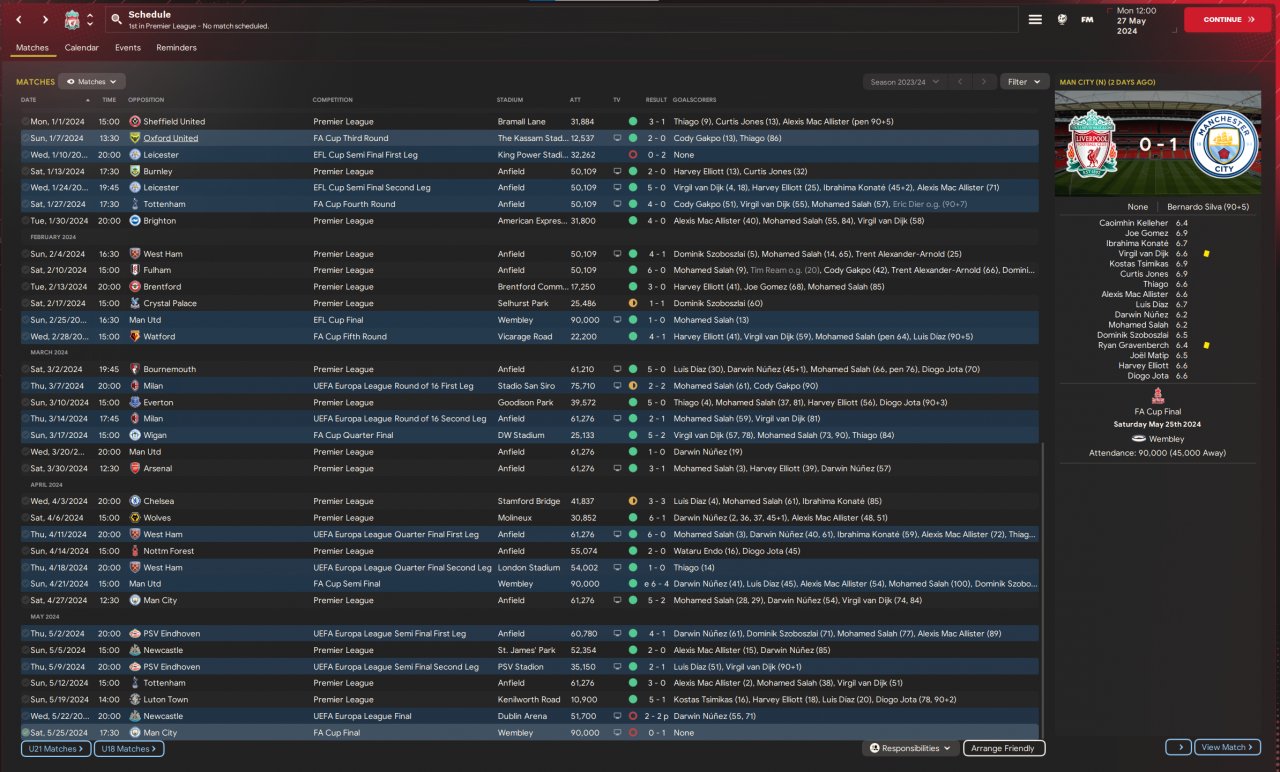Screen dimensions: 1280x772
Task: Switch to the Calendar tab
Action: (82, 47)
